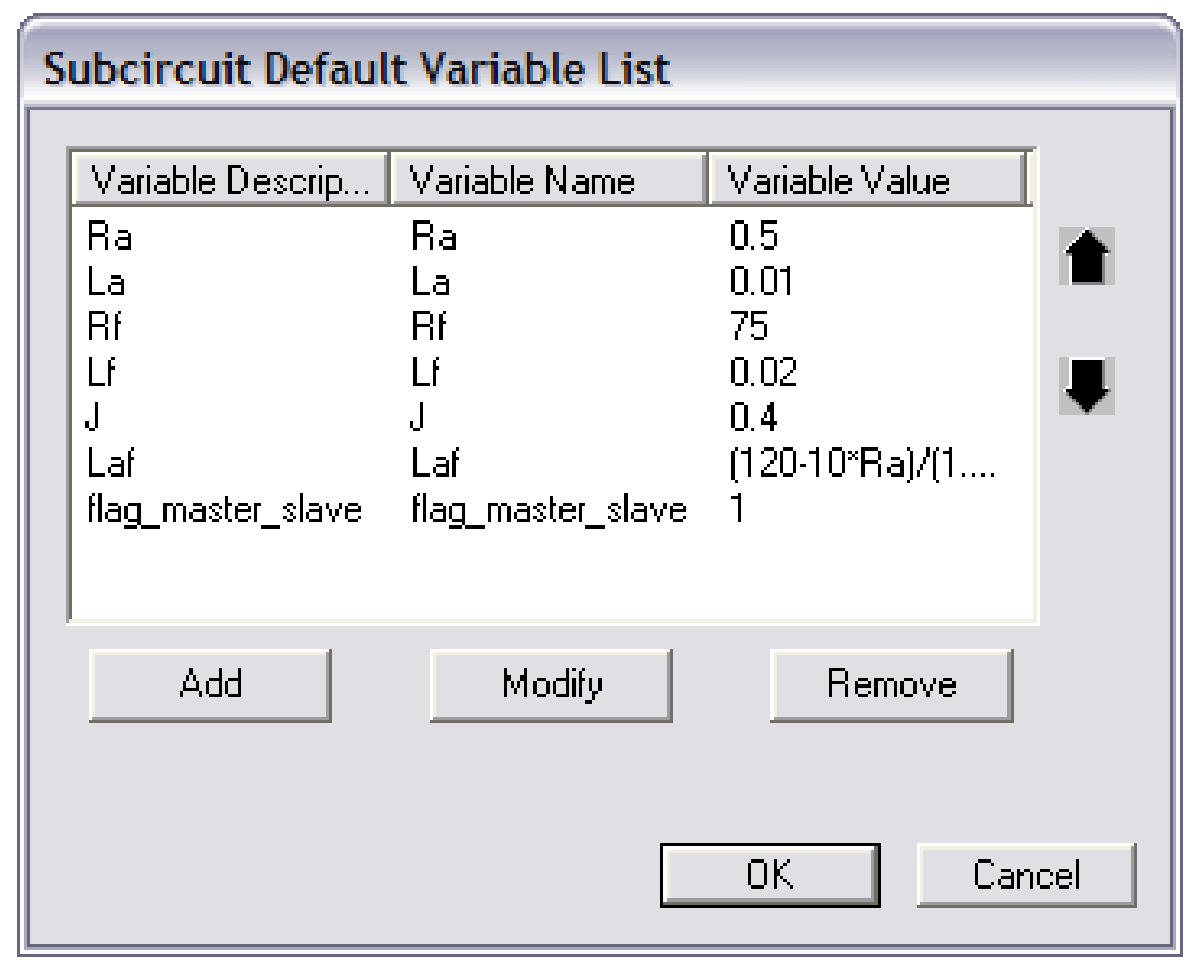Click Lf in the Variable Name column
The height and width of the screenshot is (961, 1192).
(426, 372)
